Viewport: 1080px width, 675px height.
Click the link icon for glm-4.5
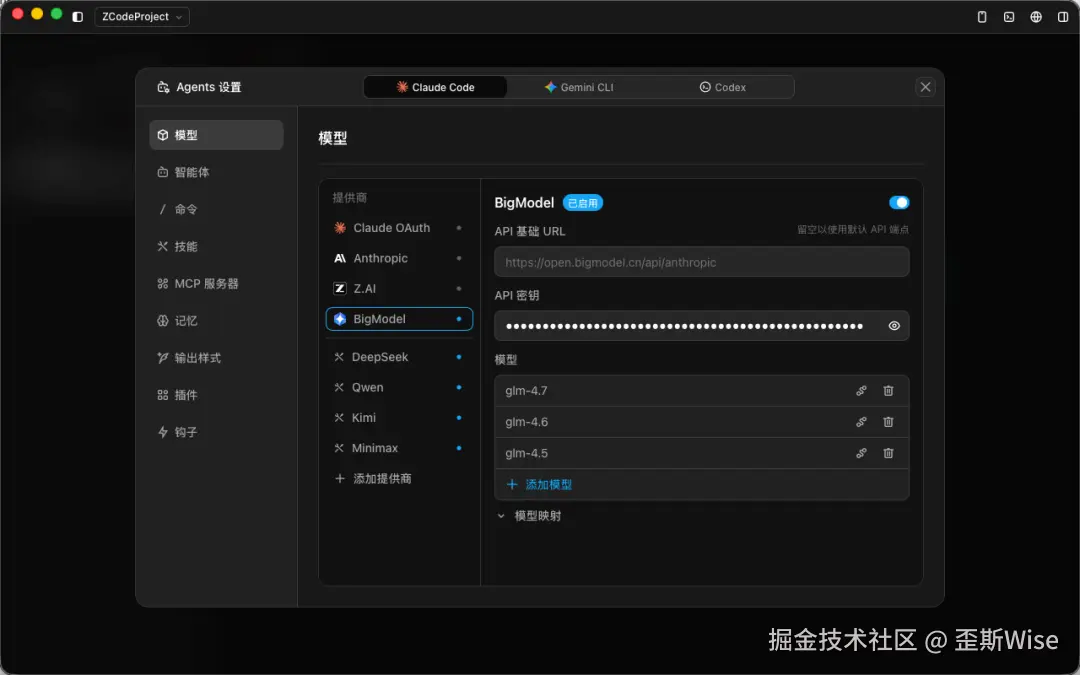coord(861,453)
